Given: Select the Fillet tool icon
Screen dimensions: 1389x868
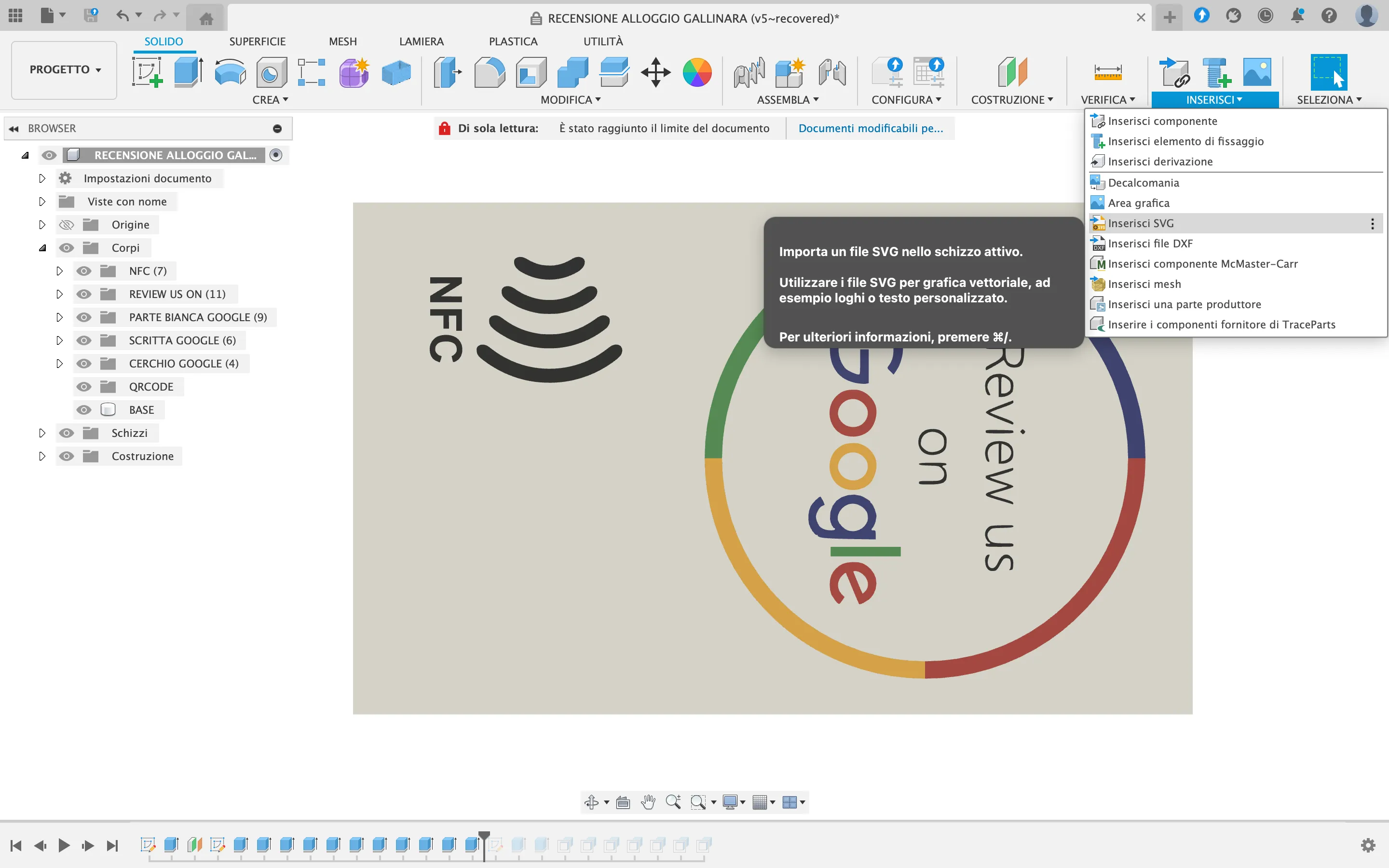Looking at the screenshot, I should coord(490,72).
